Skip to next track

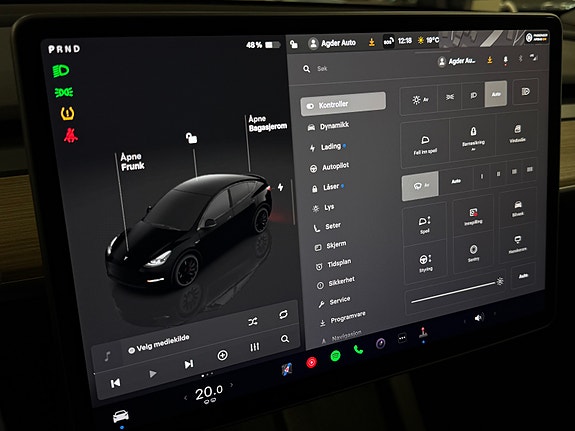point(189,364)
